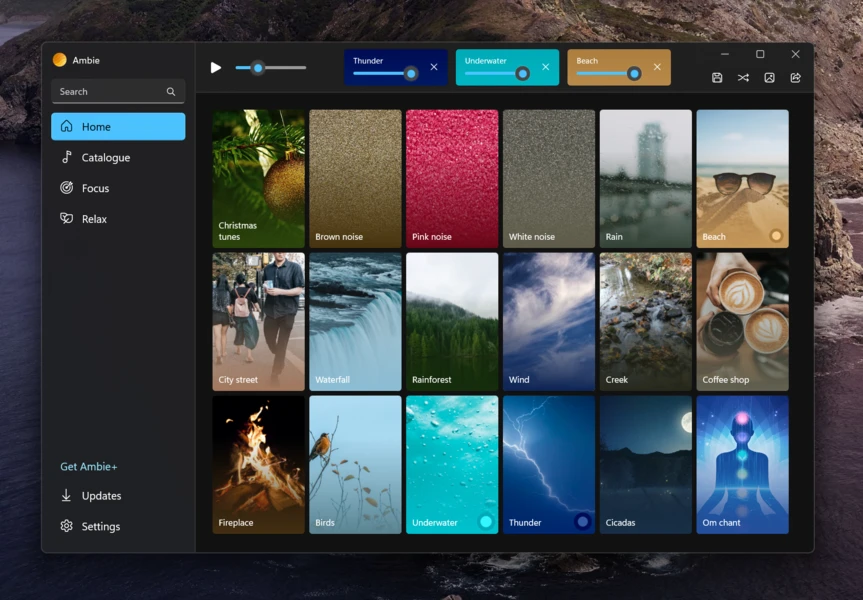Save the current sound mix

716,77
